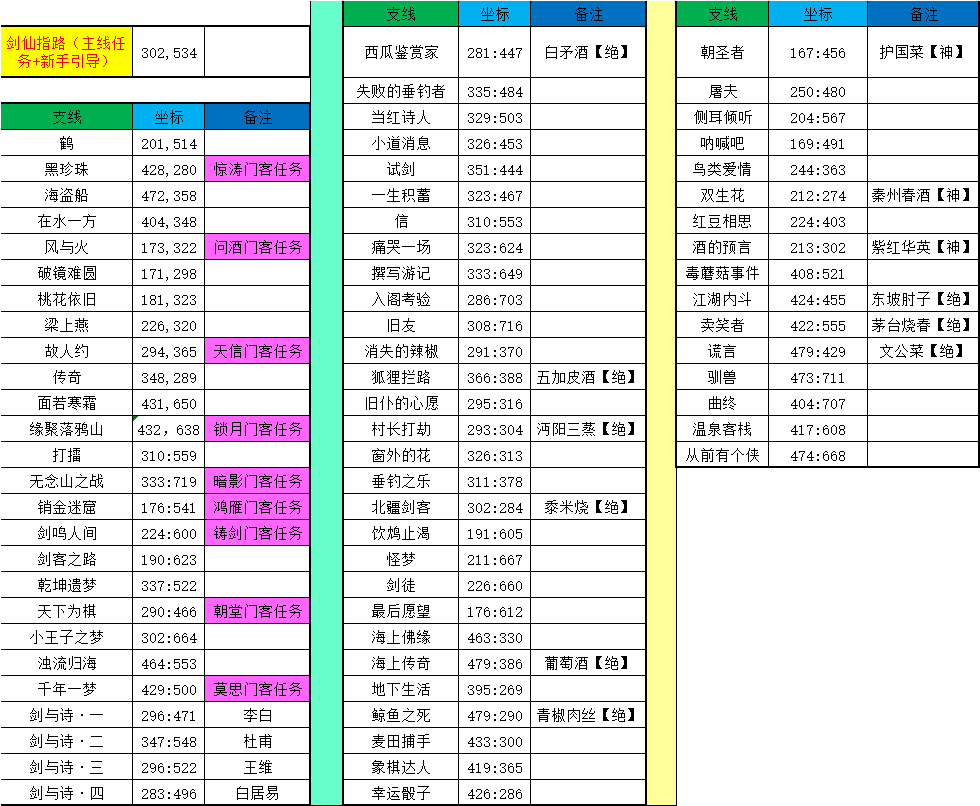Click the 剑与诗・四 quest cell
Viewport: 980px width, 806px height.
point(66,794)
